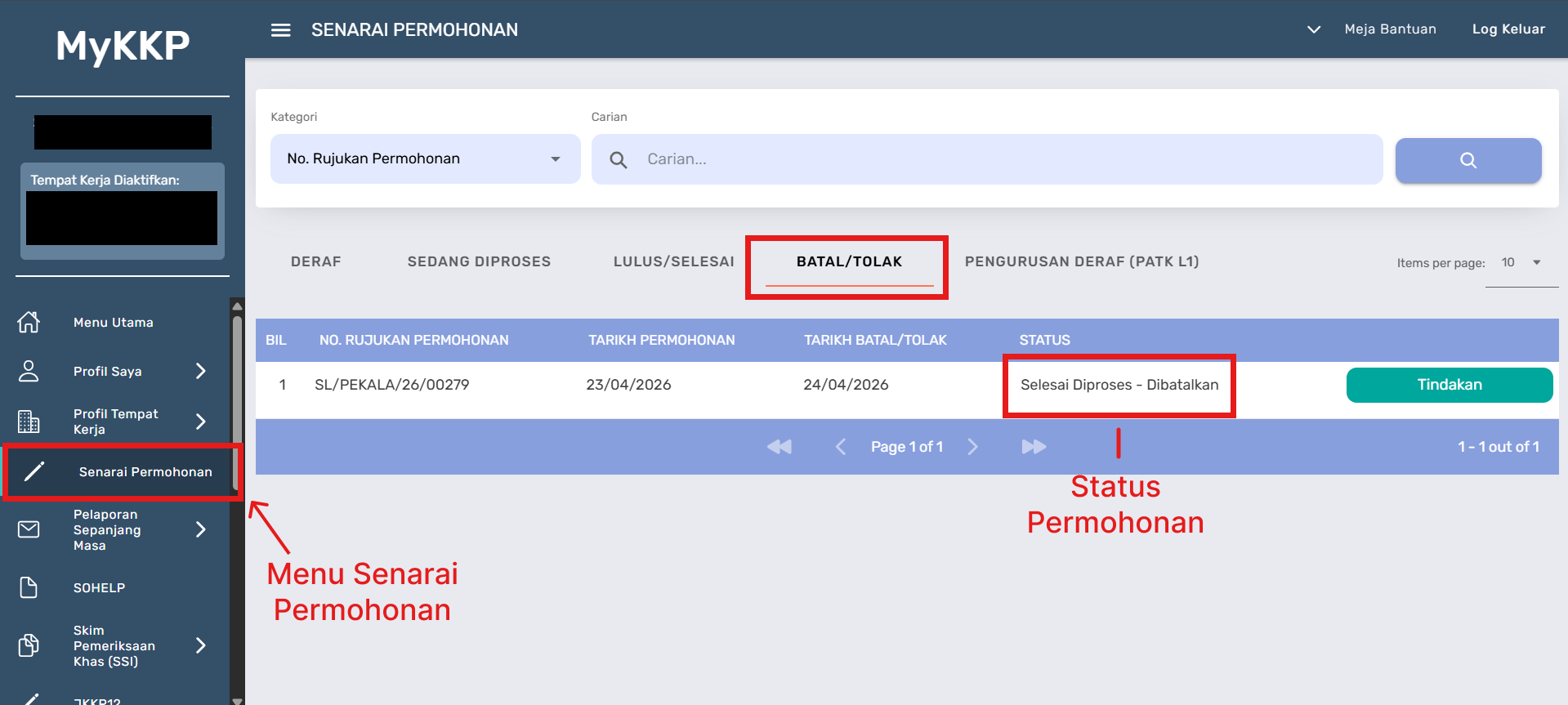Open the header dropdown chevron near Meja Bantuan
The image size is (1568, 705).
point(1313,29)
